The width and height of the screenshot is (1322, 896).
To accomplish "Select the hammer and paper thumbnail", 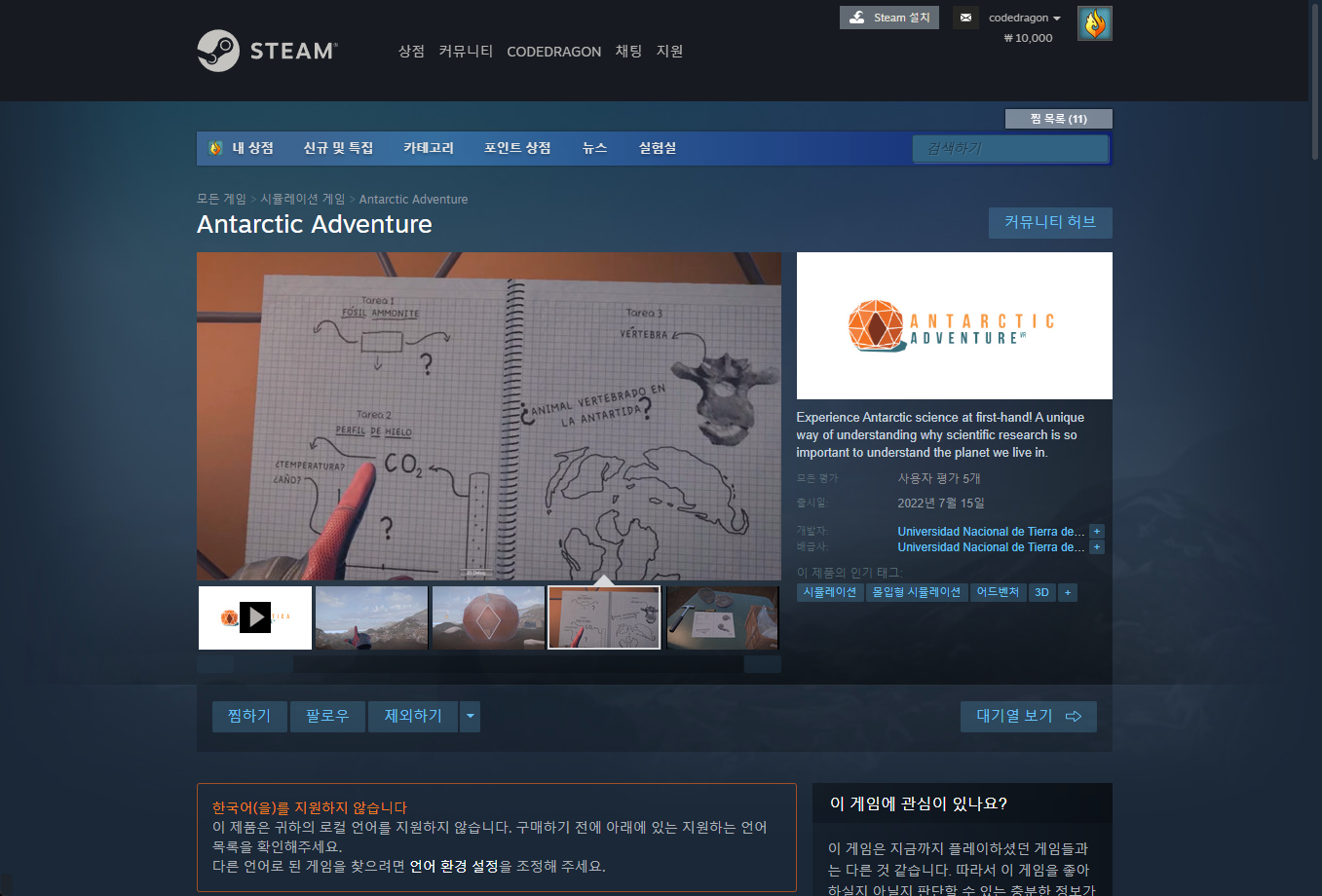I will click(723, 617).
